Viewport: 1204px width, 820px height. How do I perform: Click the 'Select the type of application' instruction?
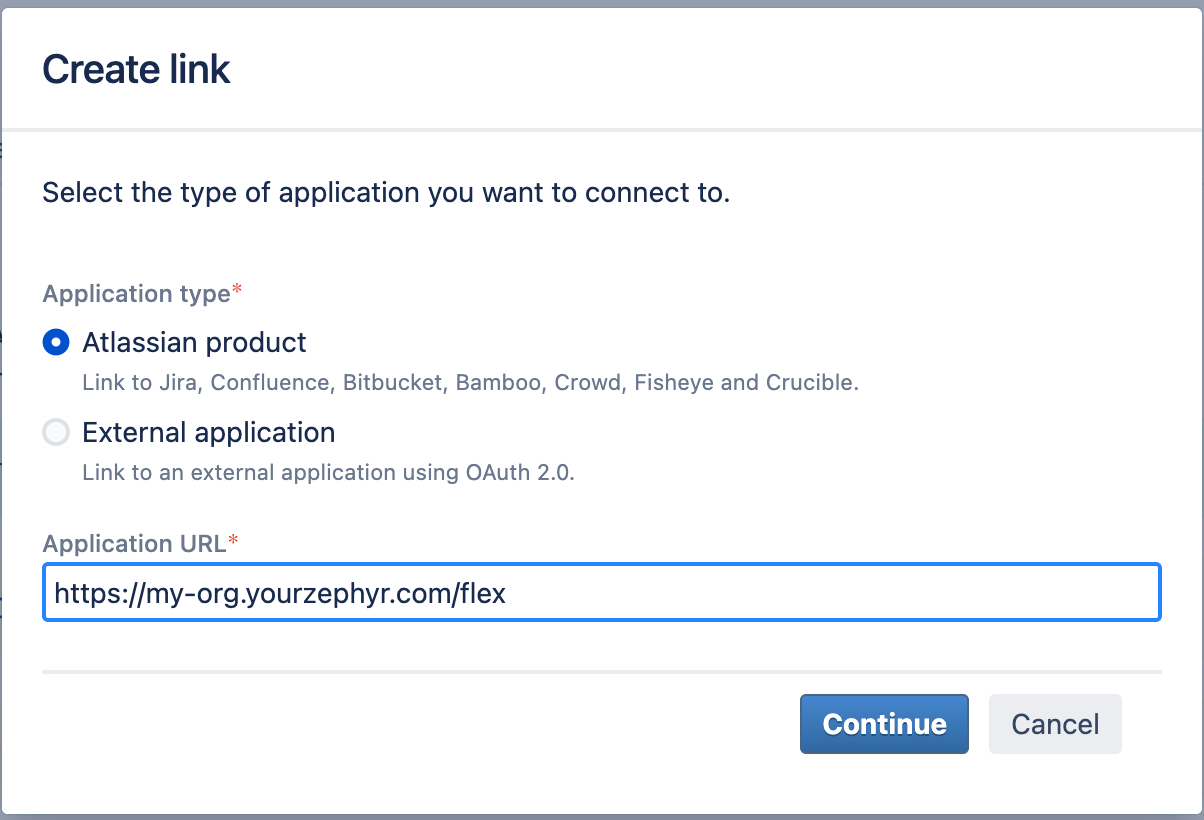click(x=386, y=192)
